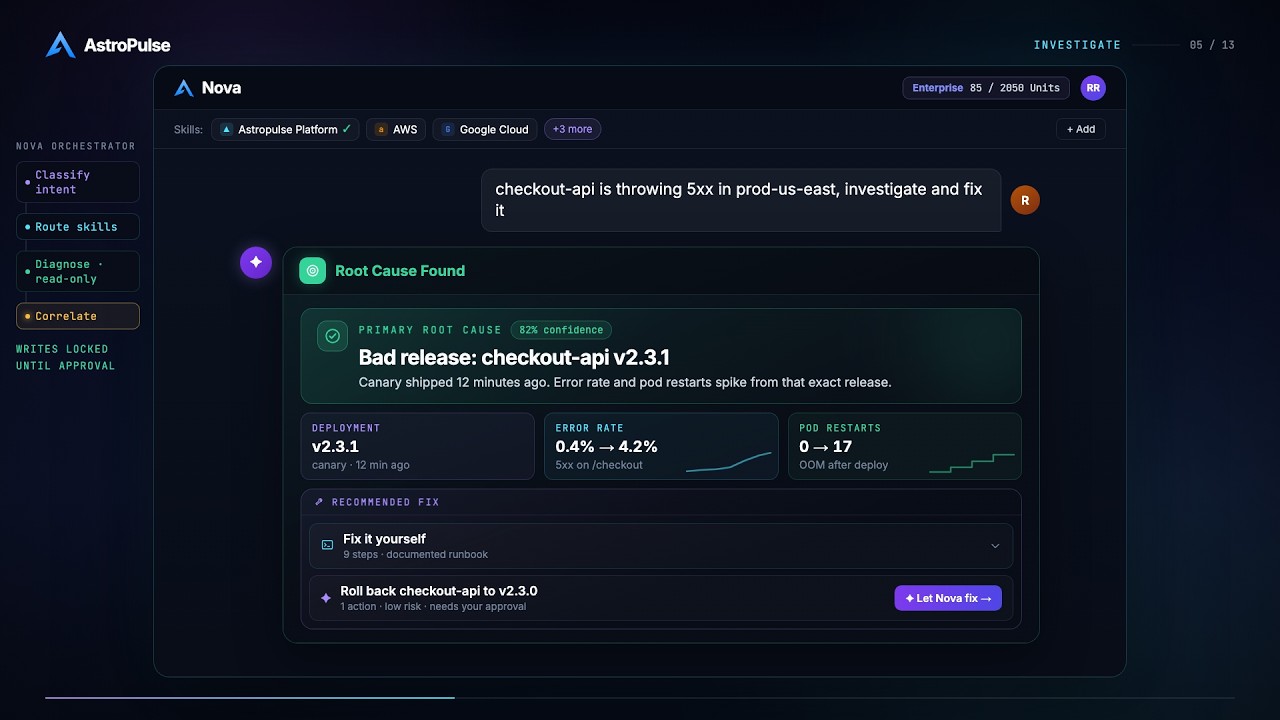The image size is (1280, 720).
Task: Click the '0 → 17' pod restarts value
Action: 825,446
